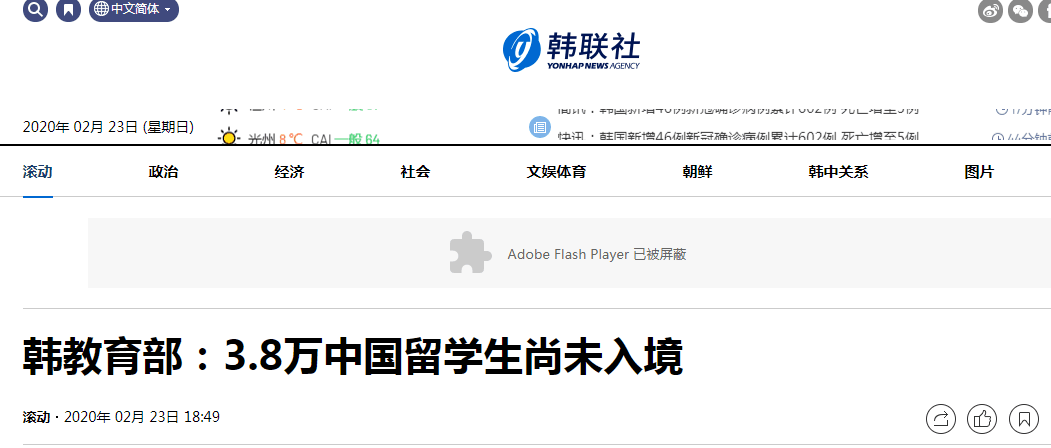The width and height of the screenshot is (1051, 448).
Task: Open the search magnifier icon
Action: click(36, 9)
